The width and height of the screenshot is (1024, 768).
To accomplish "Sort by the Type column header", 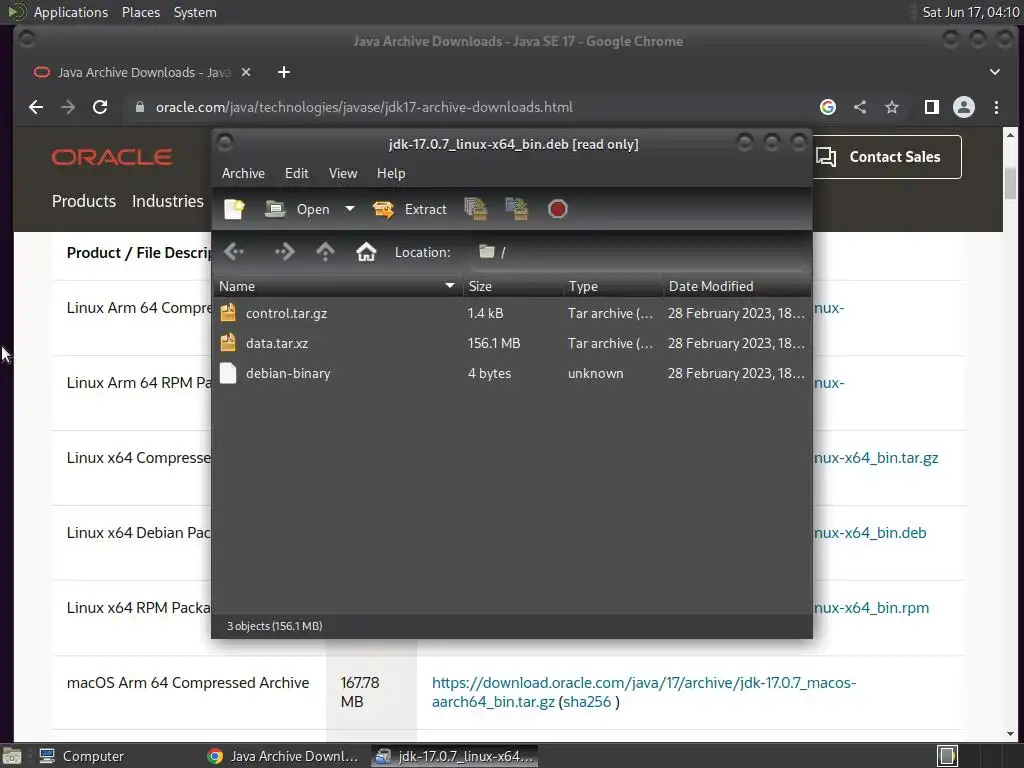I will tap(613, 287).
